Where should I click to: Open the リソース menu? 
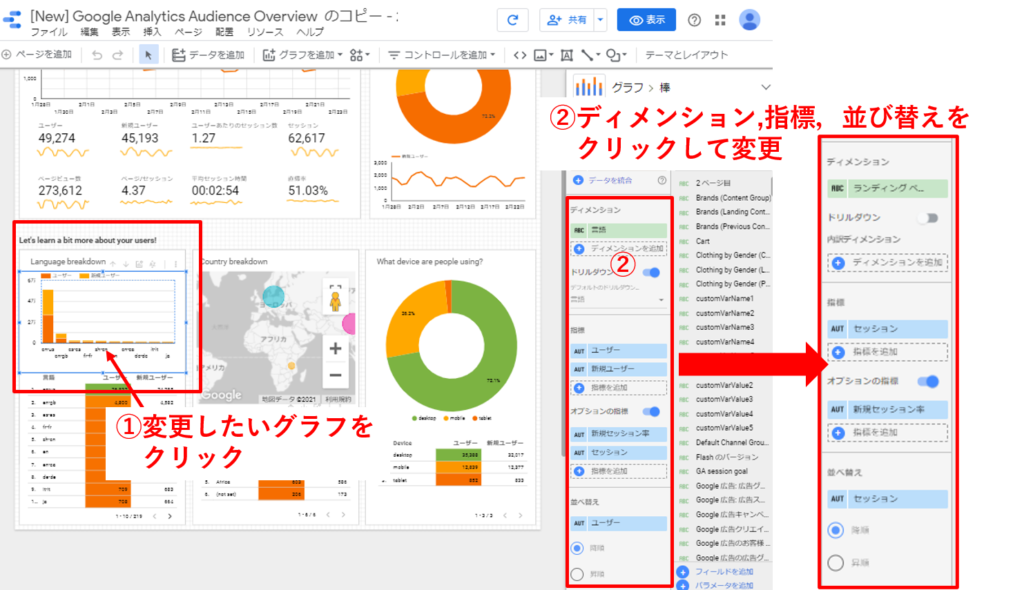tap(265, 32)
